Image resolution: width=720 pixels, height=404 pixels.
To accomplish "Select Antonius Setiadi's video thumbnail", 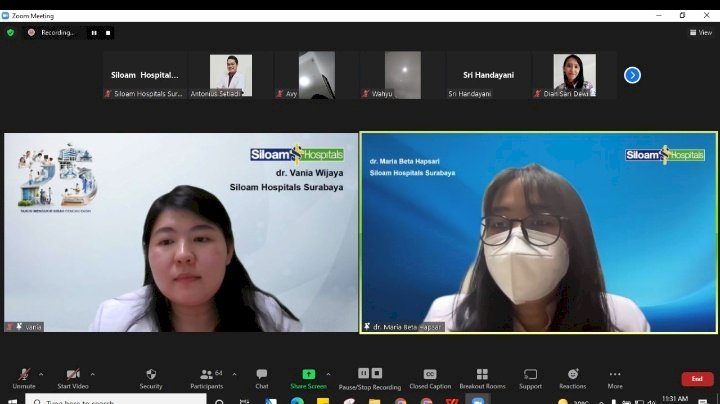I will coord(231,75).
